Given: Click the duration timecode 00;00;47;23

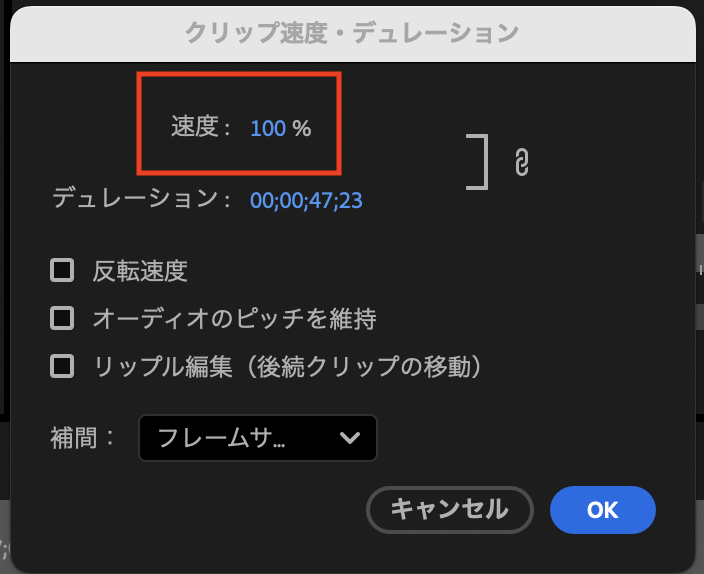Looking at the screenshot, I should pos(306,201).
